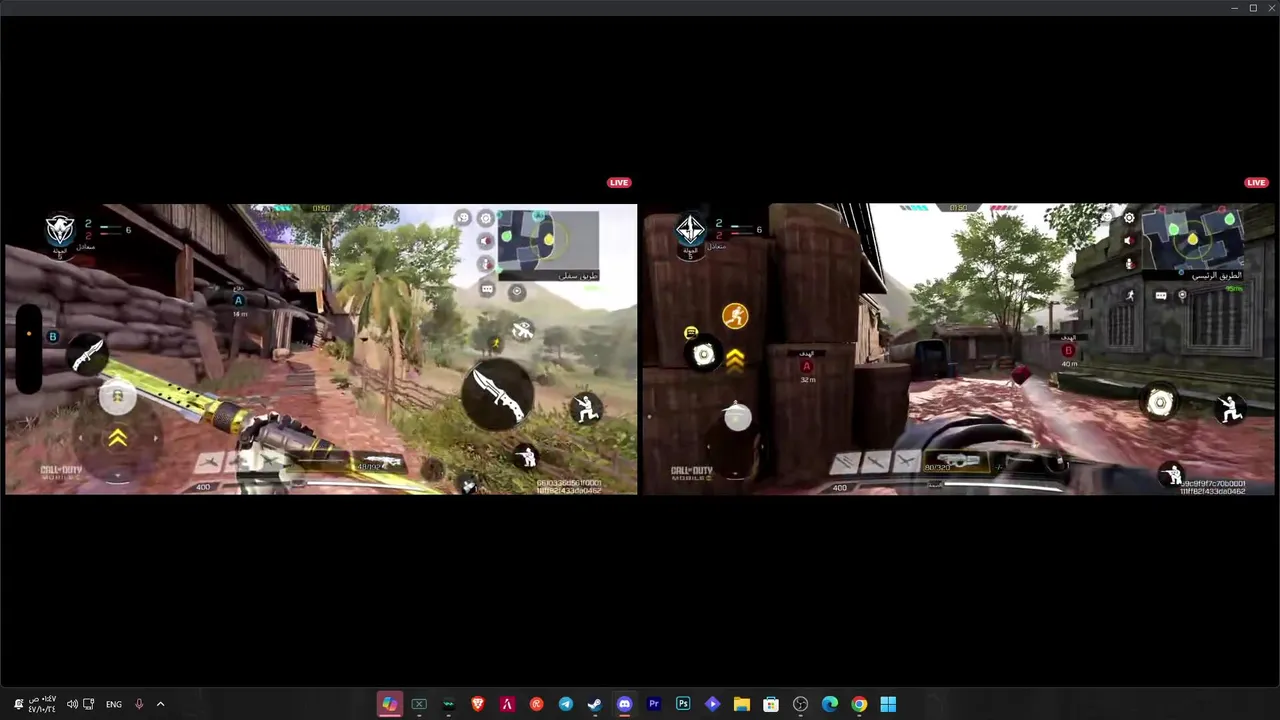Screen dimensions: 1280x720
Task: Tap right fire button in right stream
Action: coord(1160,403)
